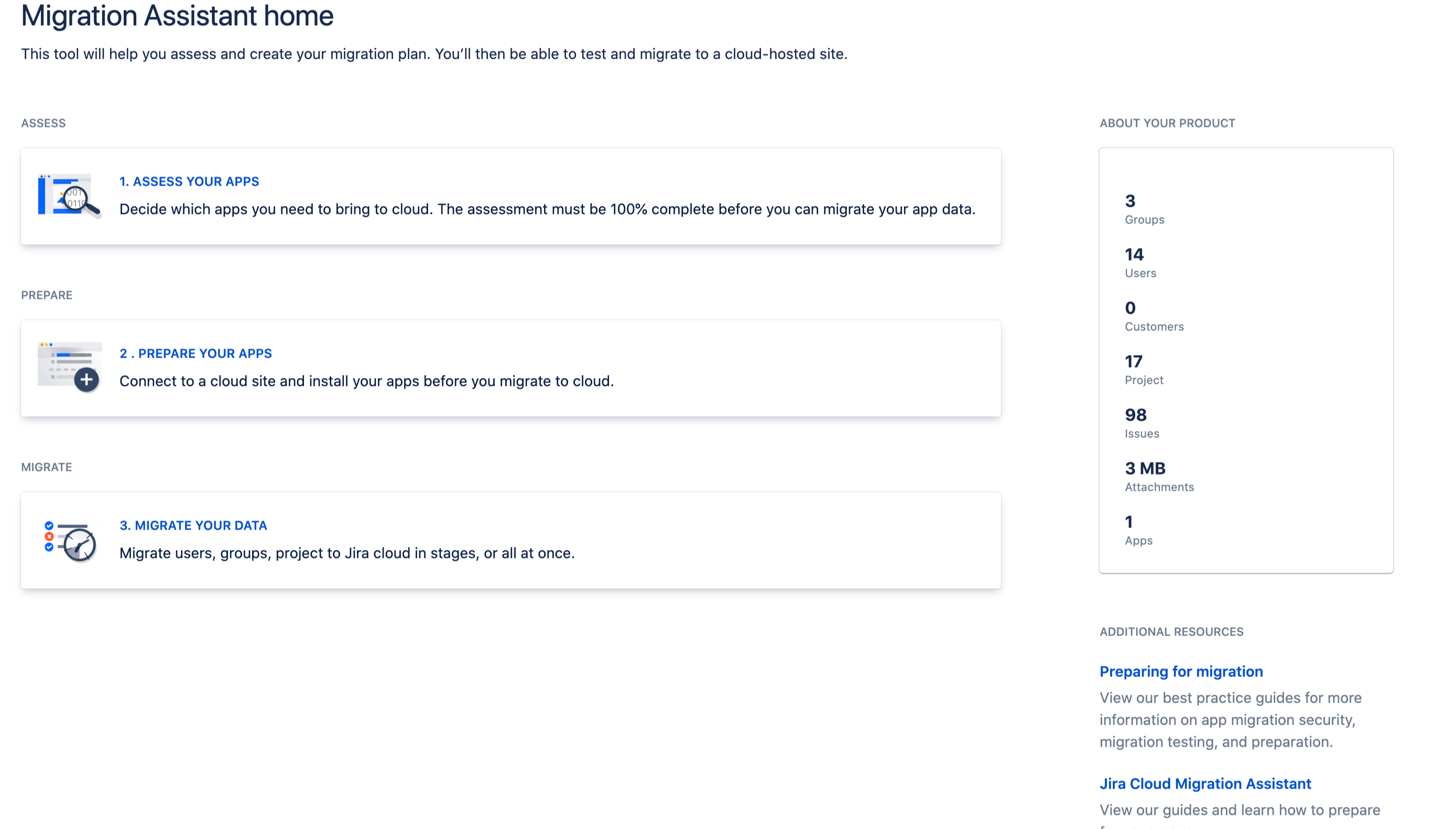
Task: Click the Groups count of 3
Action: [1129, 201]
